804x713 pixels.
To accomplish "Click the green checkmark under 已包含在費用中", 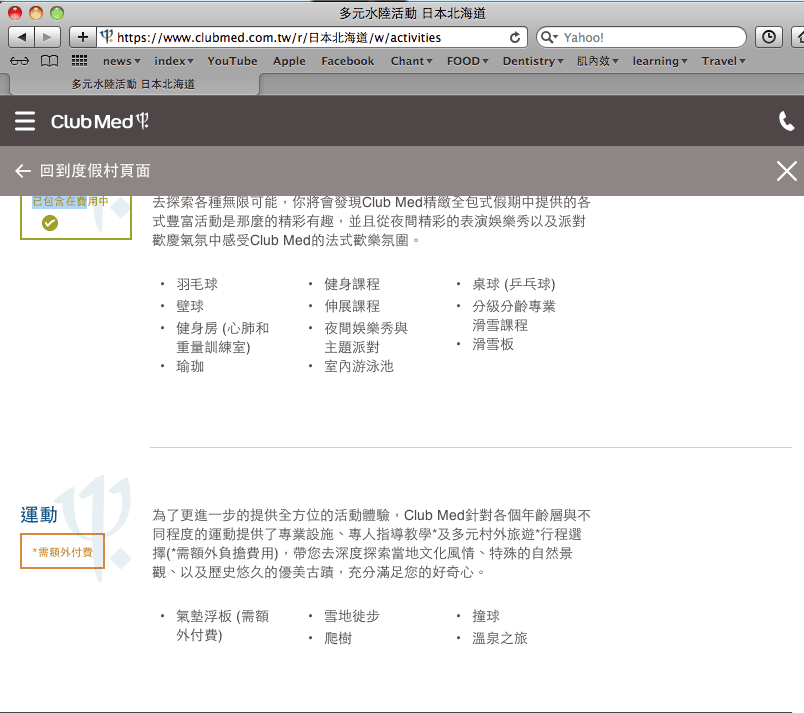I will point(50,223).
